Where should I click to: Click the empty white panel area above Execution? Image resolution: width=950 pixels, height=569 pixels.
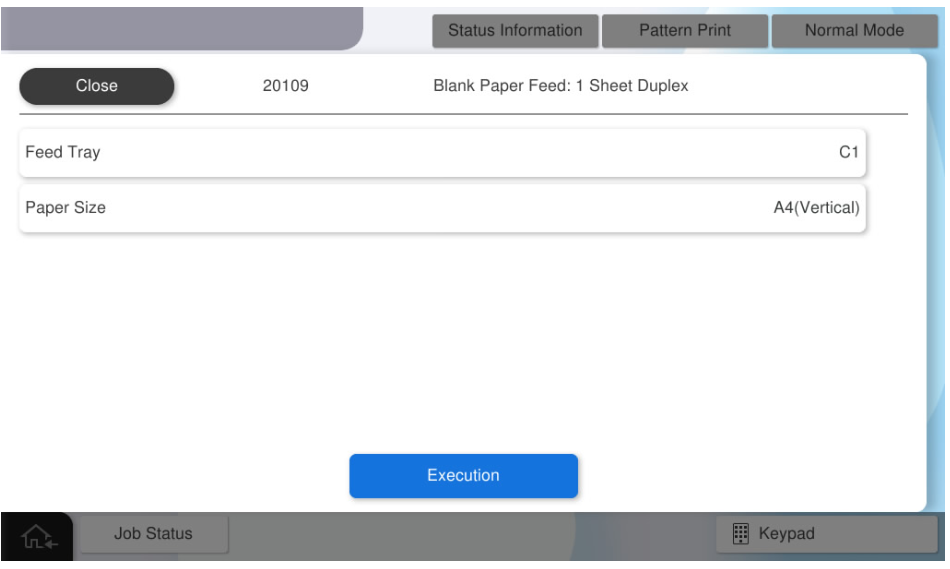(463, 340)
